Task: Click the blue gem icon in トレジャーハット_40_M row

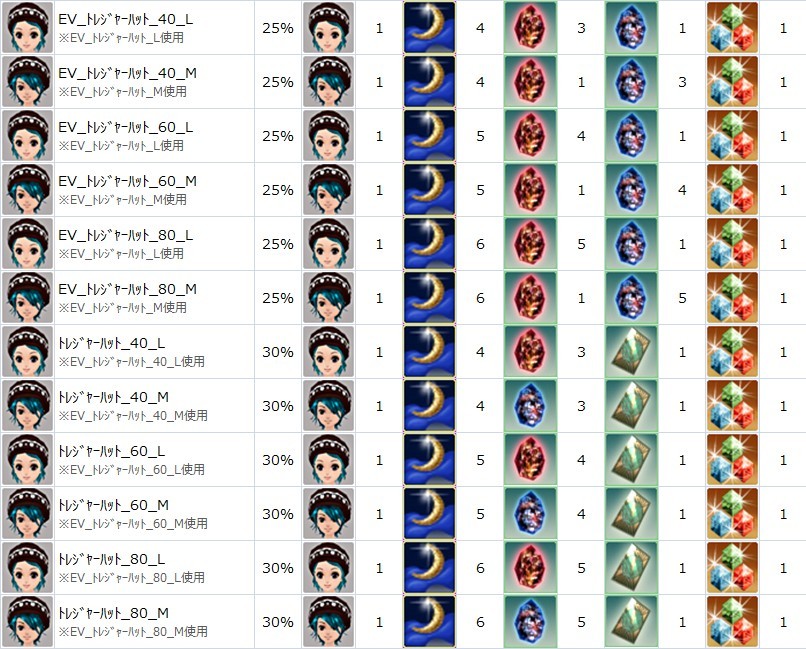Action: pyautogui.click(x=530, y=405)
